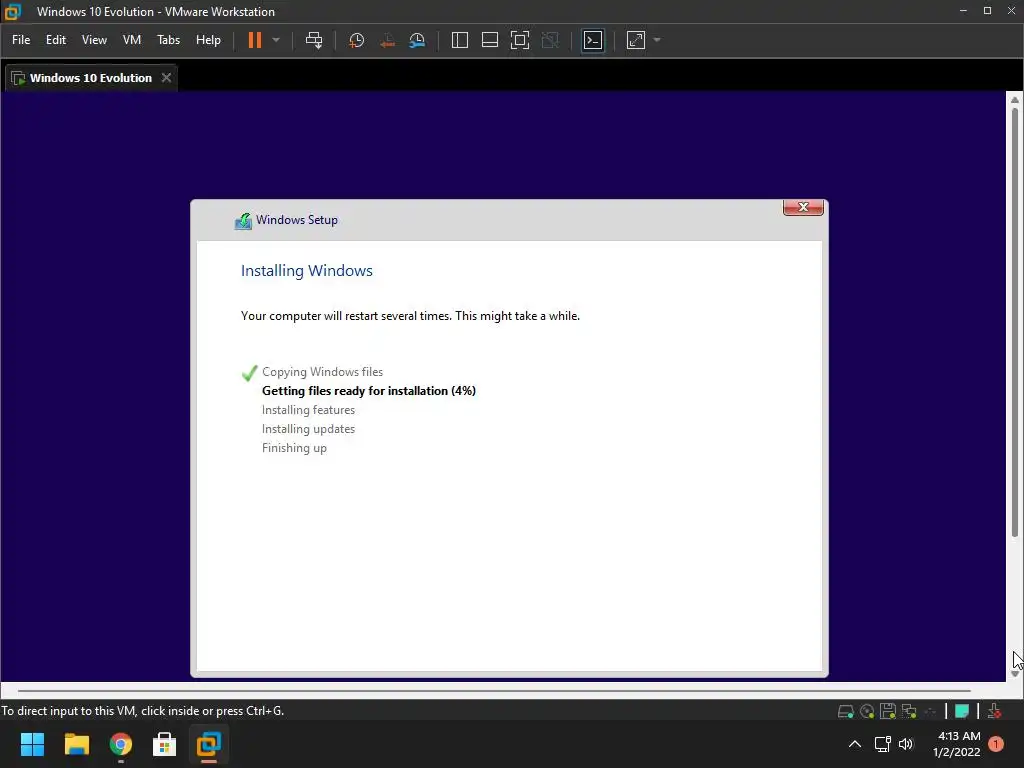Close the Windows 10 Evolution tab

(167, 78)
